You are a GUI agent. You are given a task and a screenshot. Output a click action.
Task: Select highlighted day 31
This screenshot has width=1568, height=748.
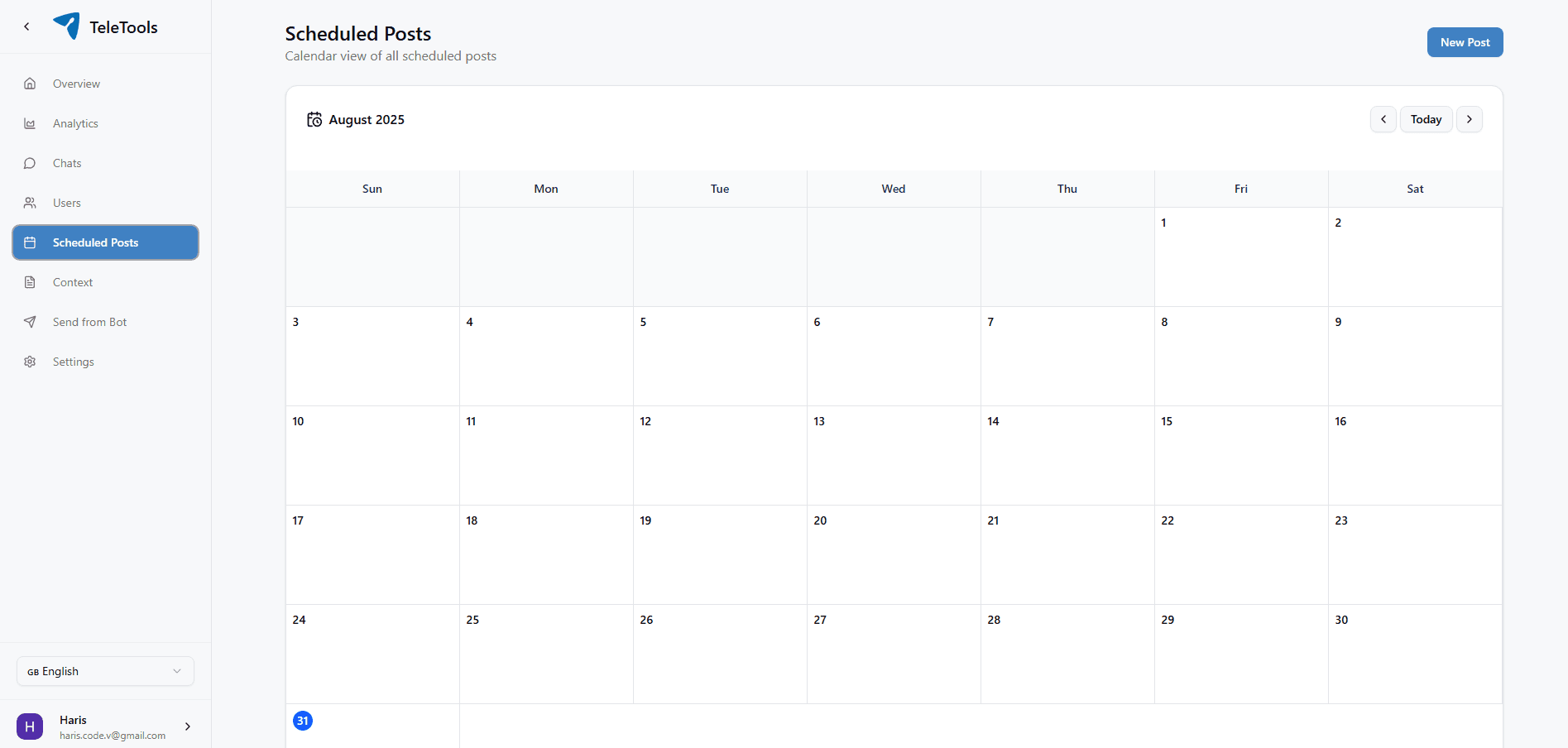[x=303, y=721]
